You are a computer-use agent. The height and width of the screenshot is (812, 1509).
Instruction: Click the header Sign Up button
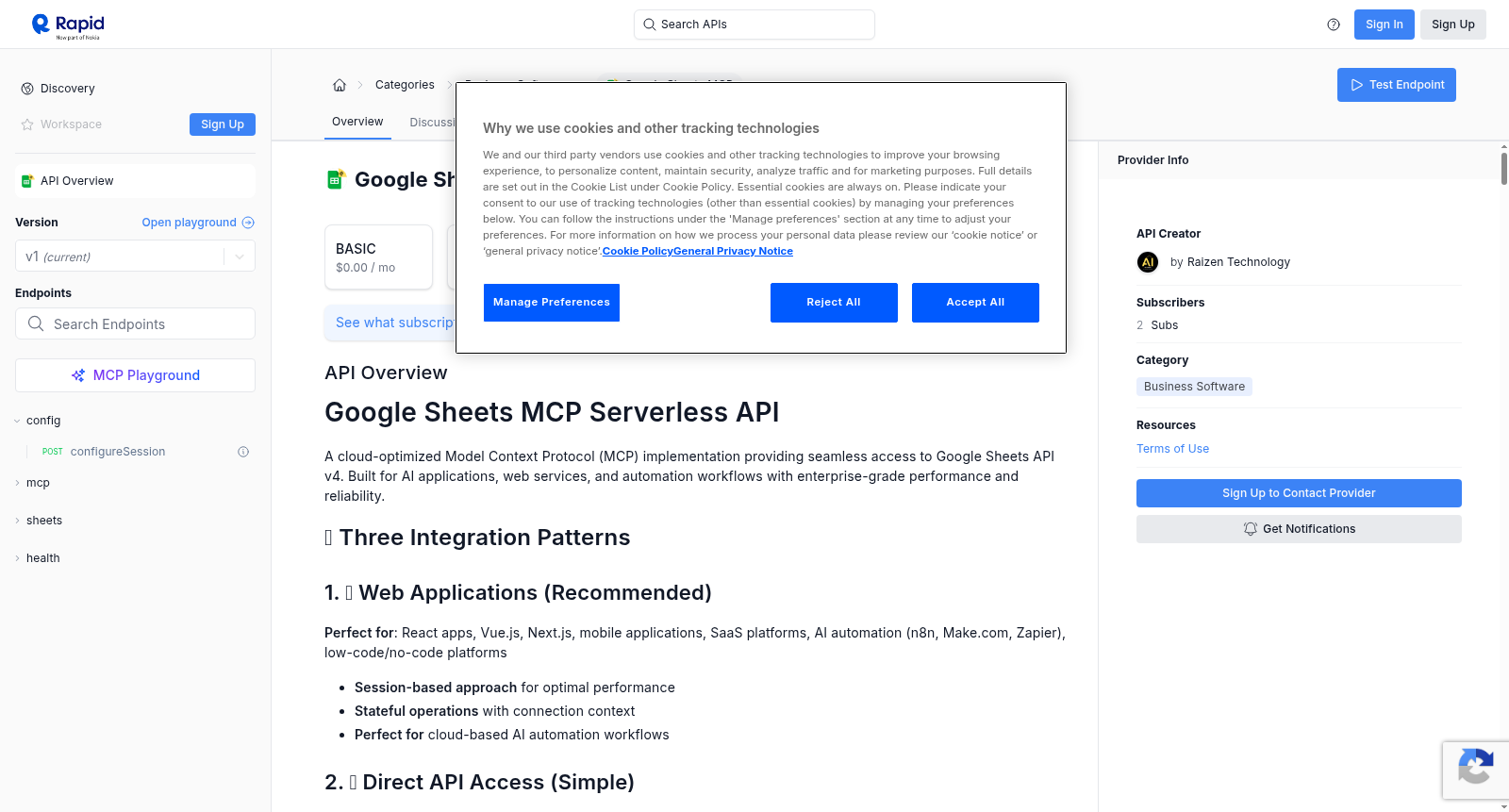1452,25
